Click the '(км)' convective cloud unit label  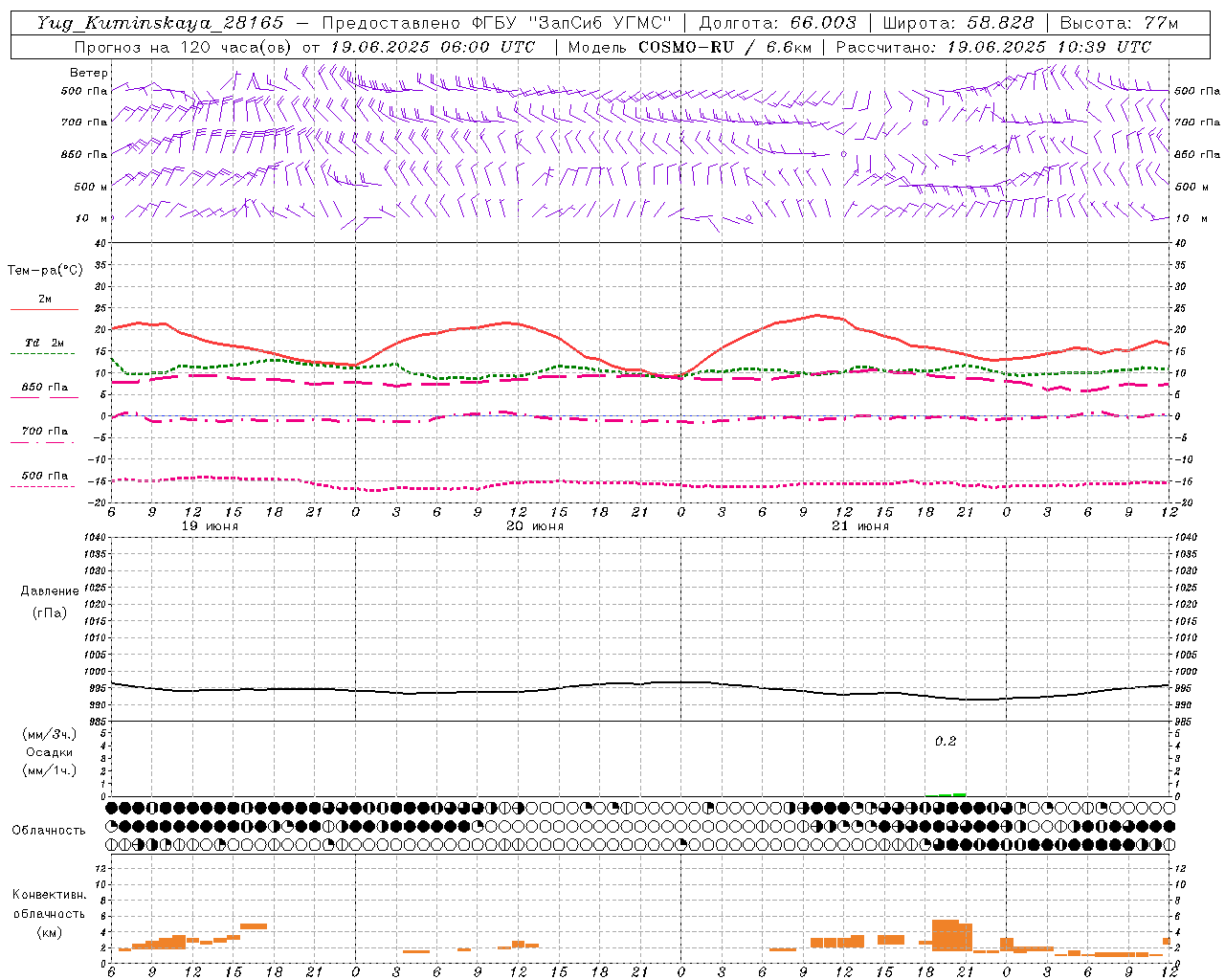tap(50, 931)
